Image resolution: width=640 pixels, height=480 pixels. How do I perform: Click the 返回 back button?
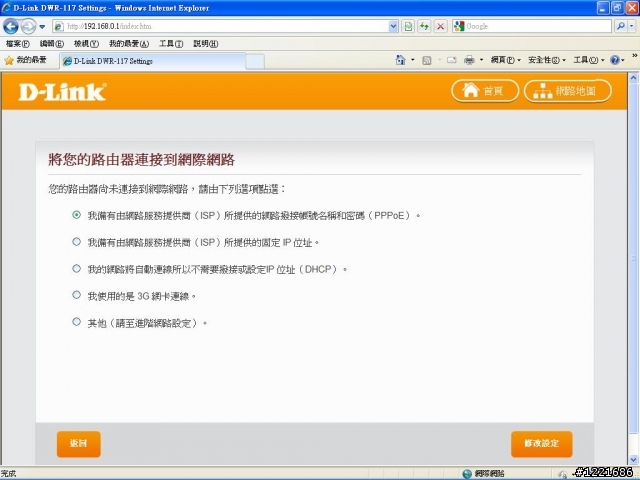79,444
